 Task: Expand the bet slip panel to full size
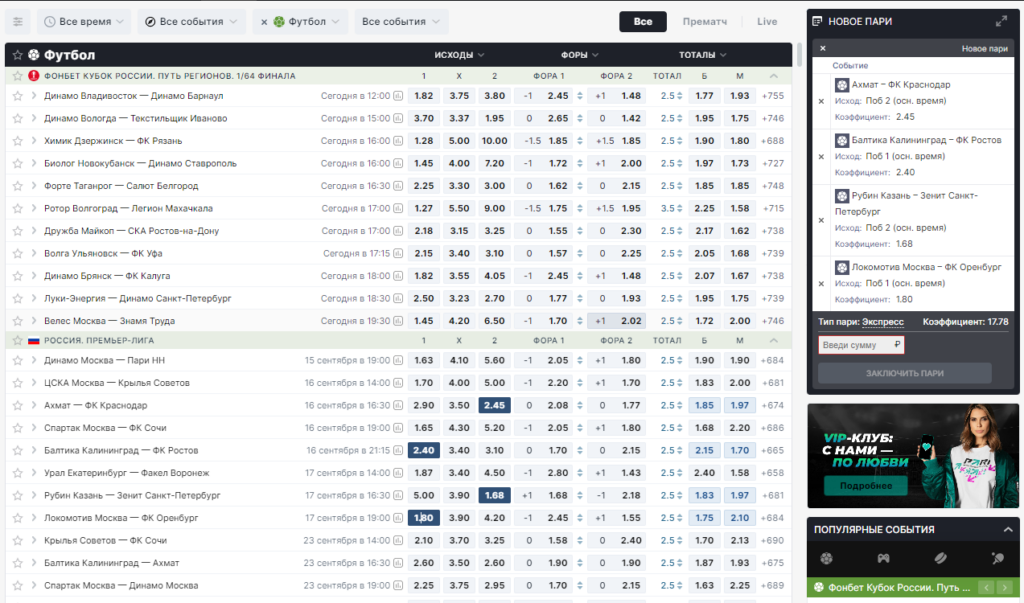point(1001,22)
